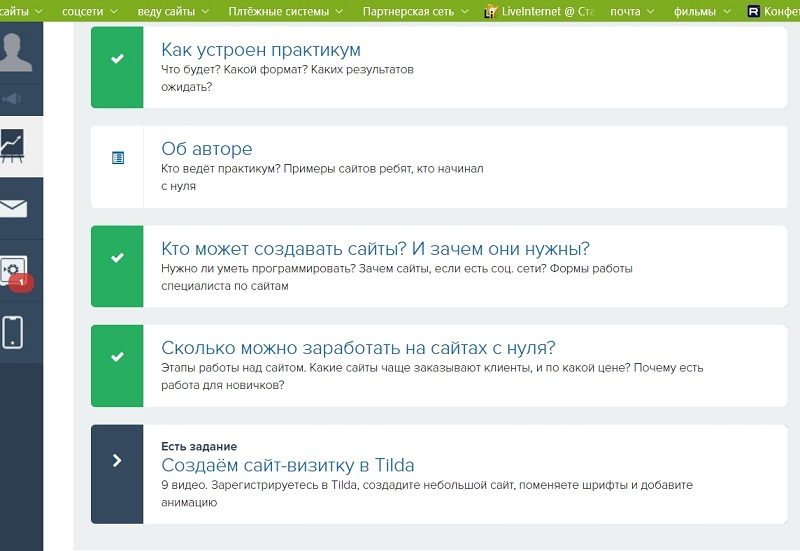The height and width of the screenshot is (551, 800).
Task: Open lesson 'Создаём сайт-визитку в Tilda'
Action: 288,465
